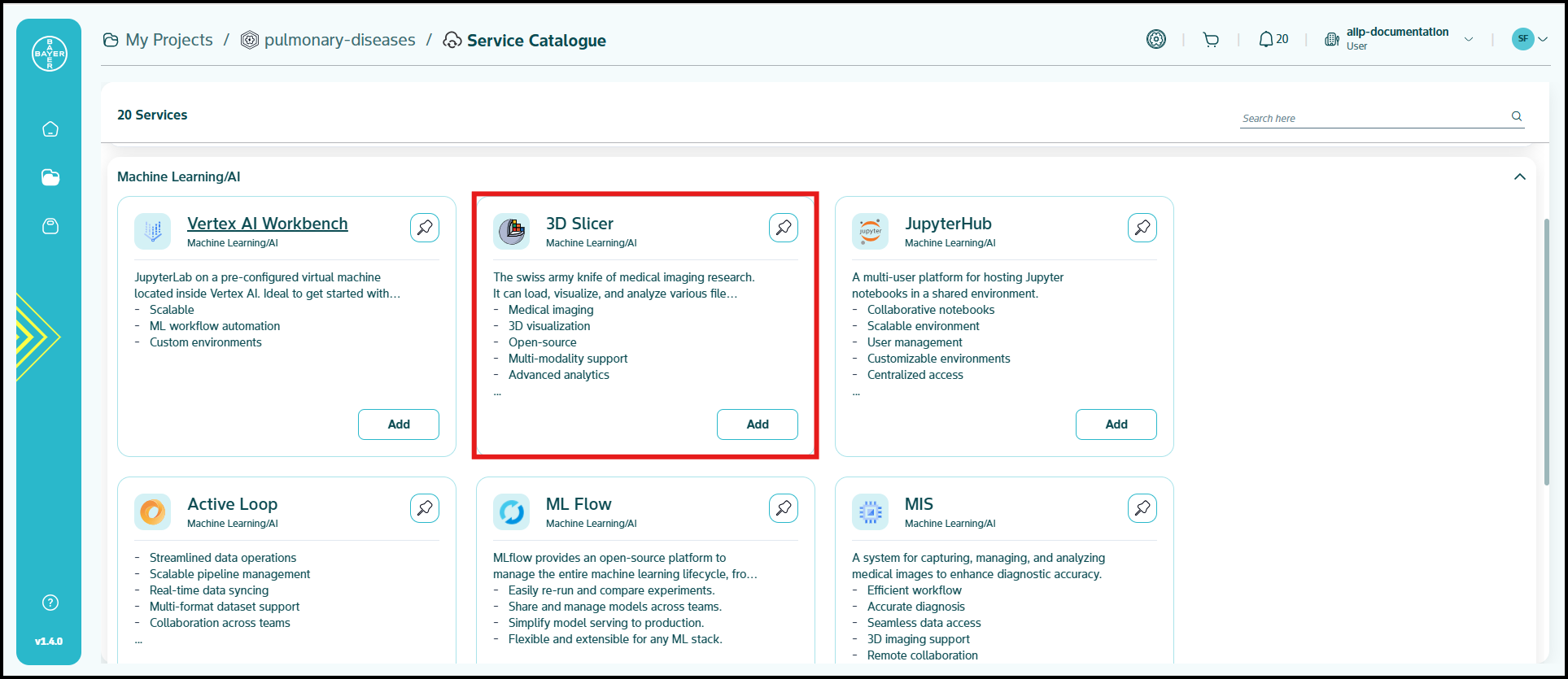Click the vertical page scrollbar

(x=1547, y=350)
